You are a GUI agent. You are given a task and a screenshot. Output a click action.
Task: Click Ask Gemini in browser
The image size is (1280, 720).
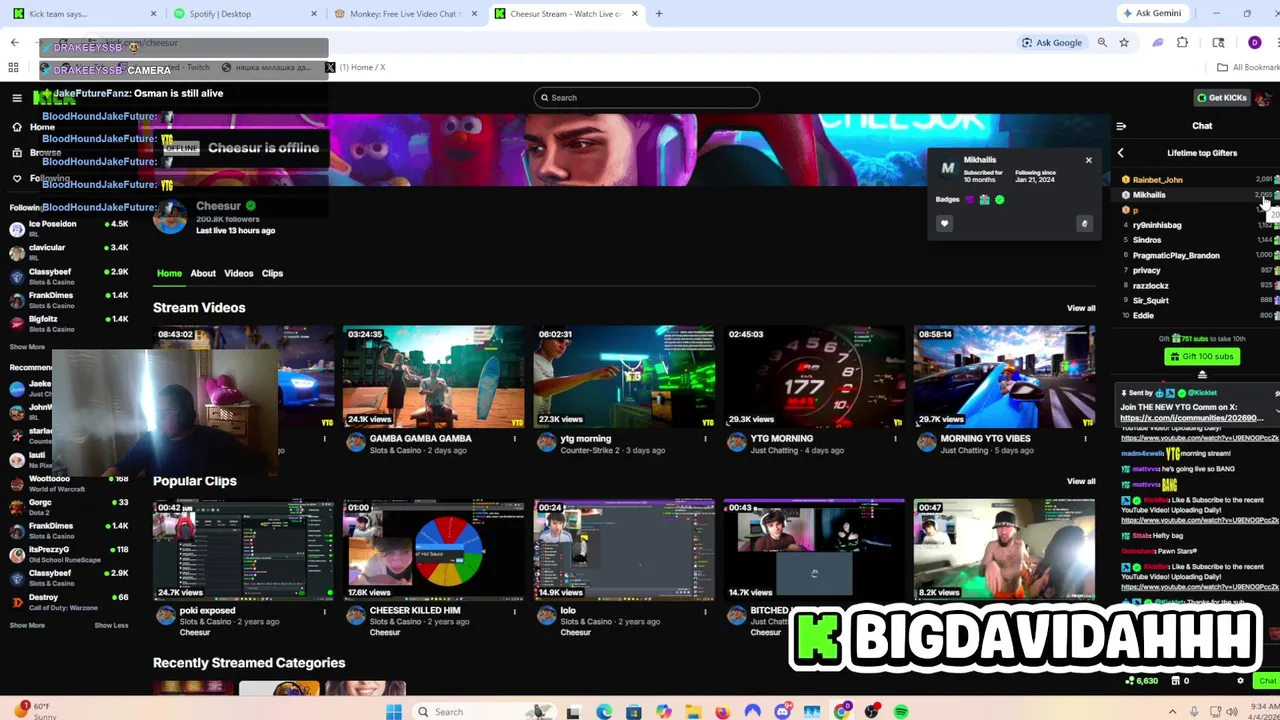tap(1152, 13)
